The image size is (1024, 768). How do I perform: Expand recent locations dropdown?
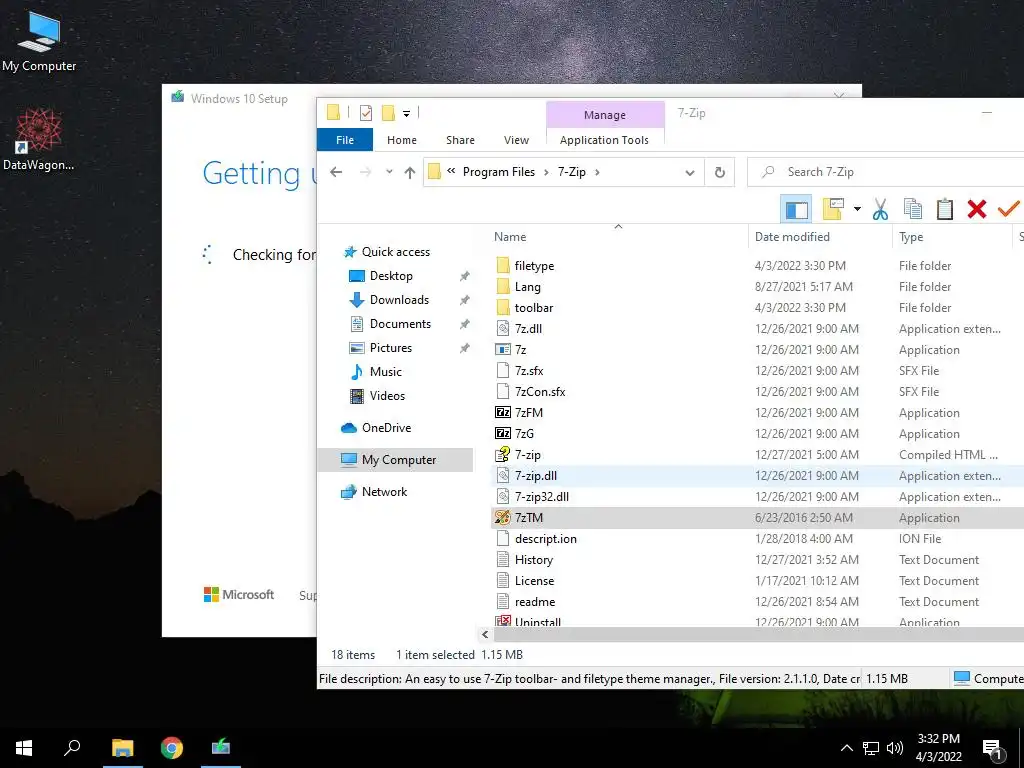click(x=389, y=172)
